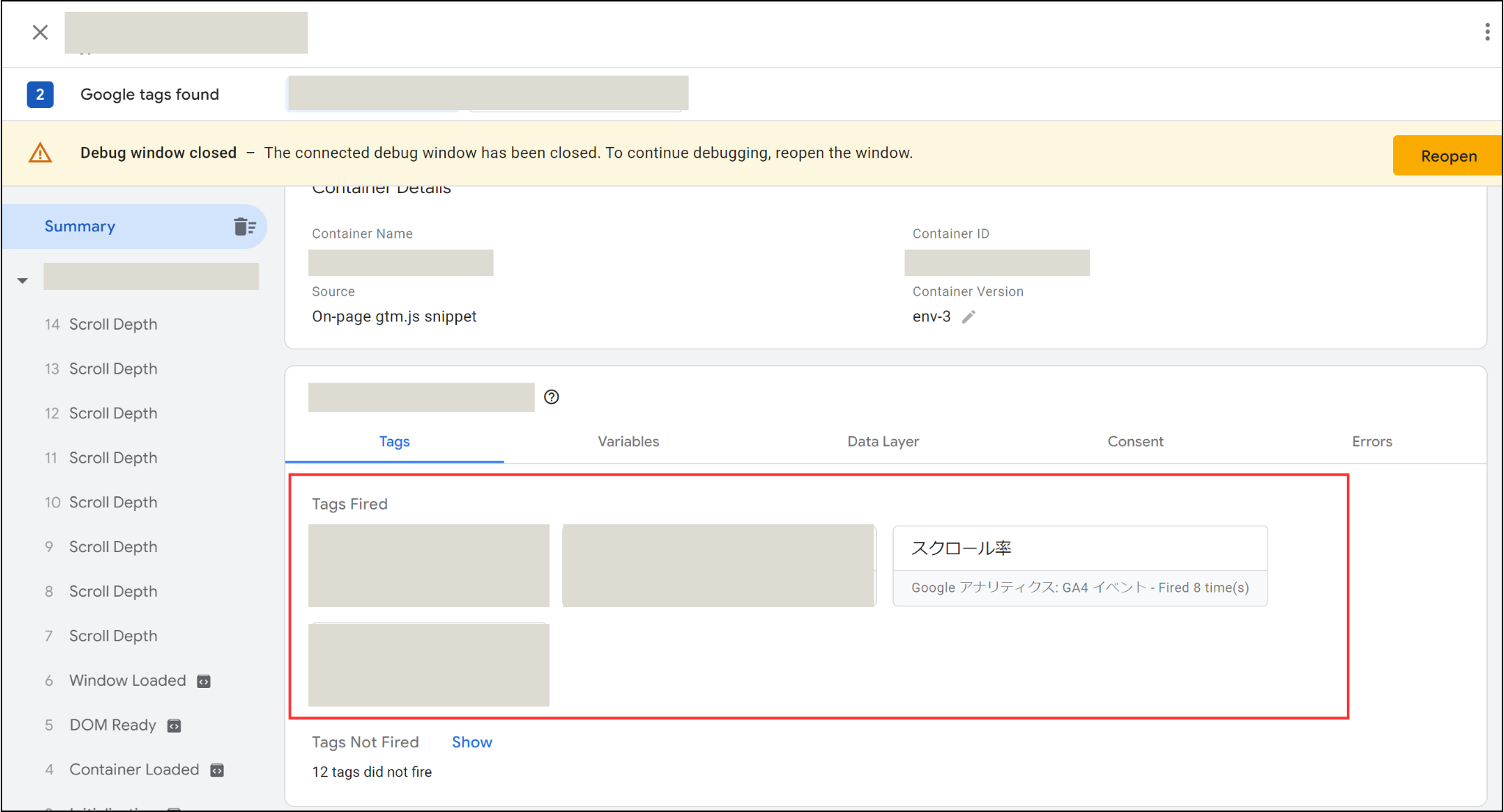Edit container version env-3 pencil icon
Screen dimensions: 1504x812
969,316
